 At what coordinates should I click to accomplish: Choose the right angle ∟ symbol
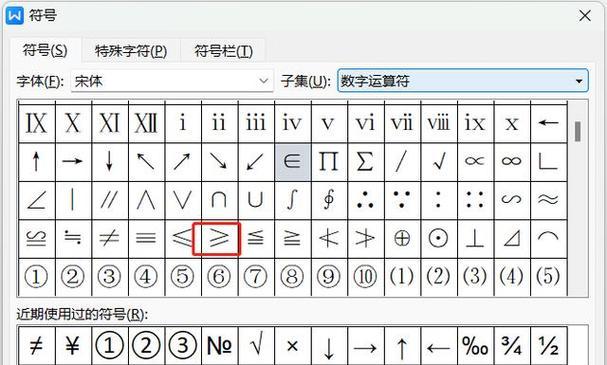(549, 161)
